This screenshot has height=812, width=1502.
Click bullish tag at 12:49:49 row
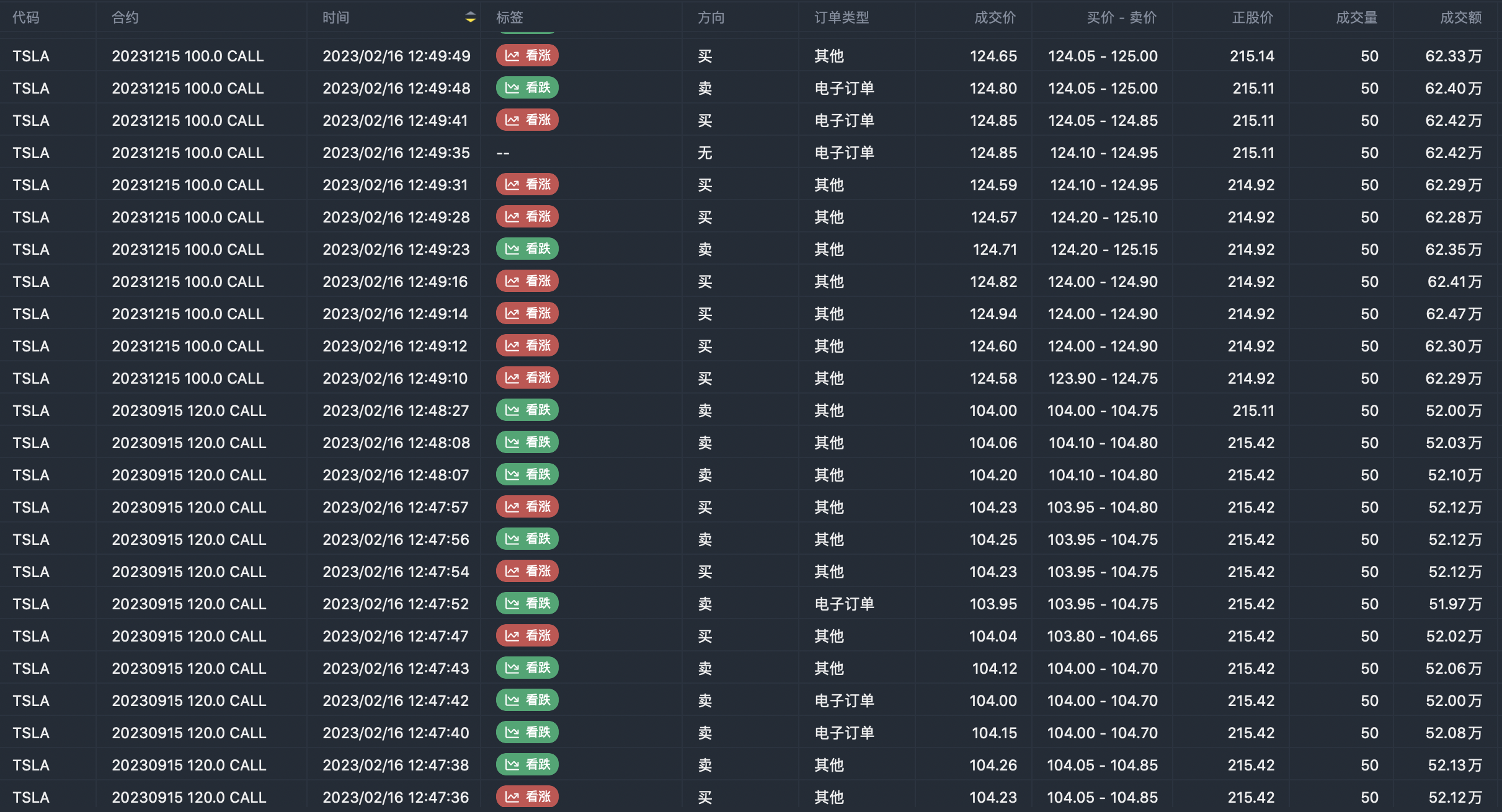(x=527, y=56)
